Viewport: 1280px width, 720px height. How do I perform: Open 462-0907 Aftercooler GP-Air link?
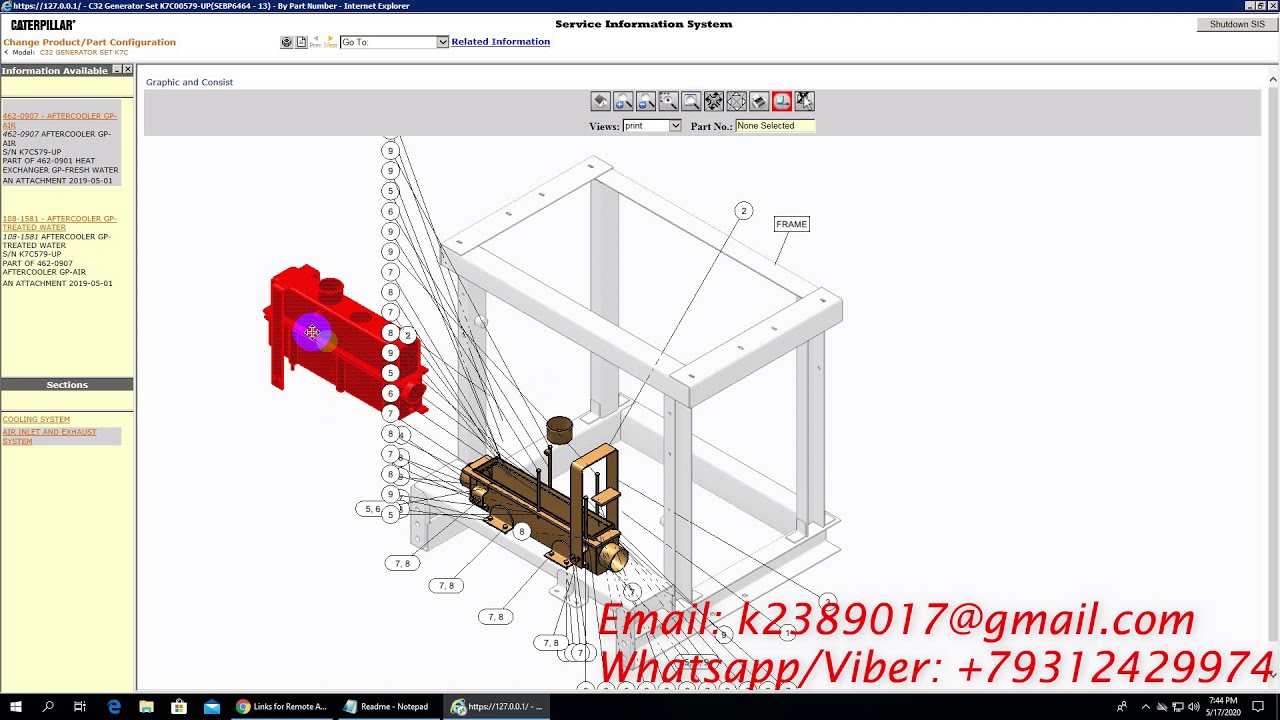coord(59,120)
